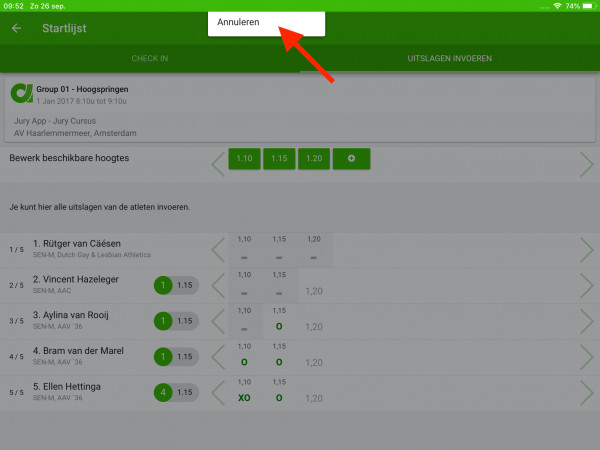Select the 1.15 height button
The width and height of the screenshot is (600, 450).
tap(279, 159)
